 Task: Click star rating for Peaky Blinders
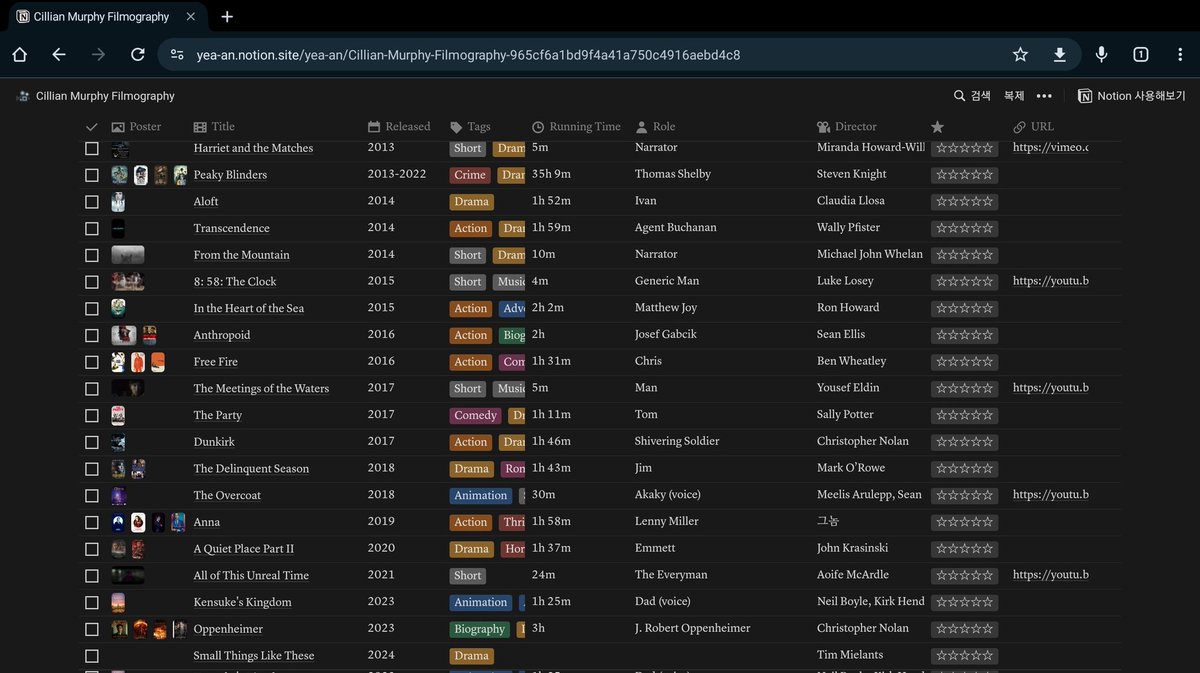(965, 175)
